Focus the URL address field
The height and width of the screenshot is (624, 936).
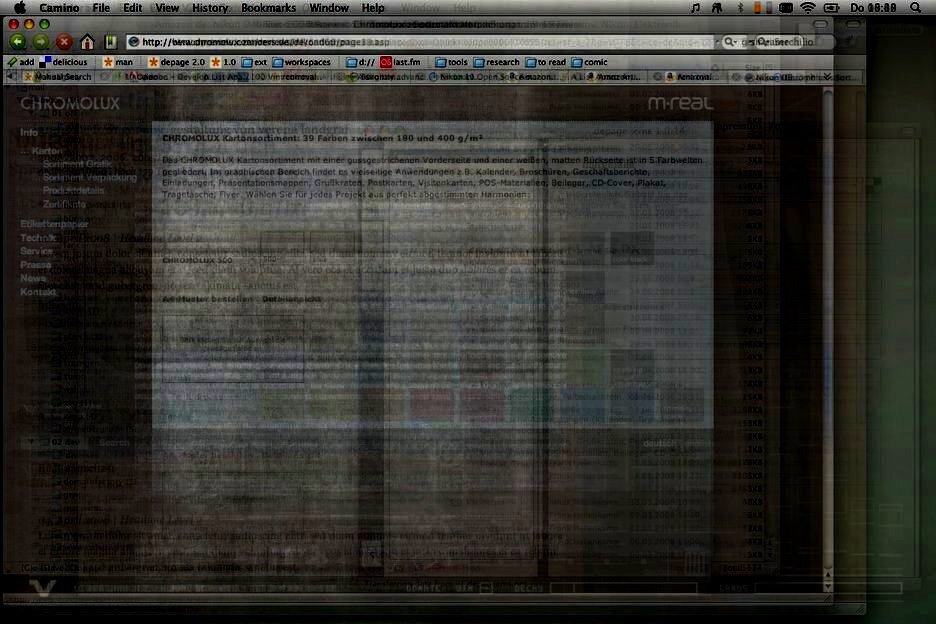point(421,42)
